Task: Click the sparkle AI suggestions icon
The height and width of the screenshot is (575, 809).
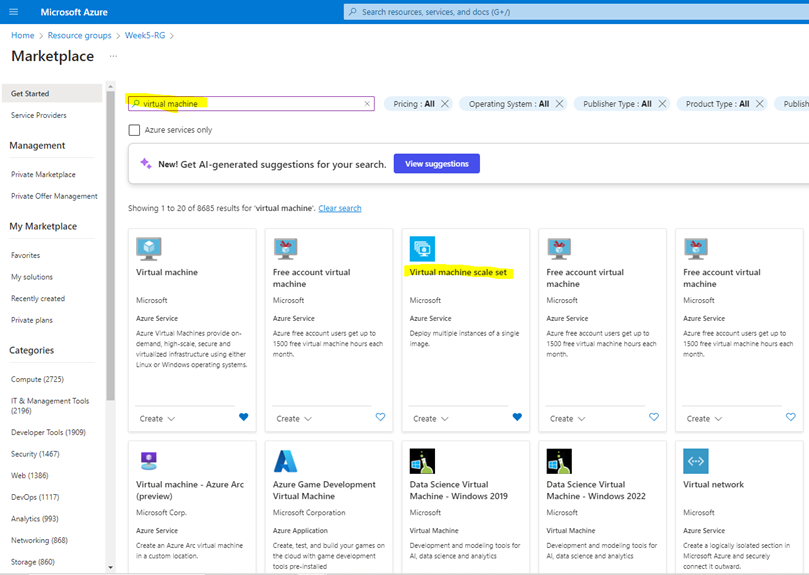Action: pos(146,164)
